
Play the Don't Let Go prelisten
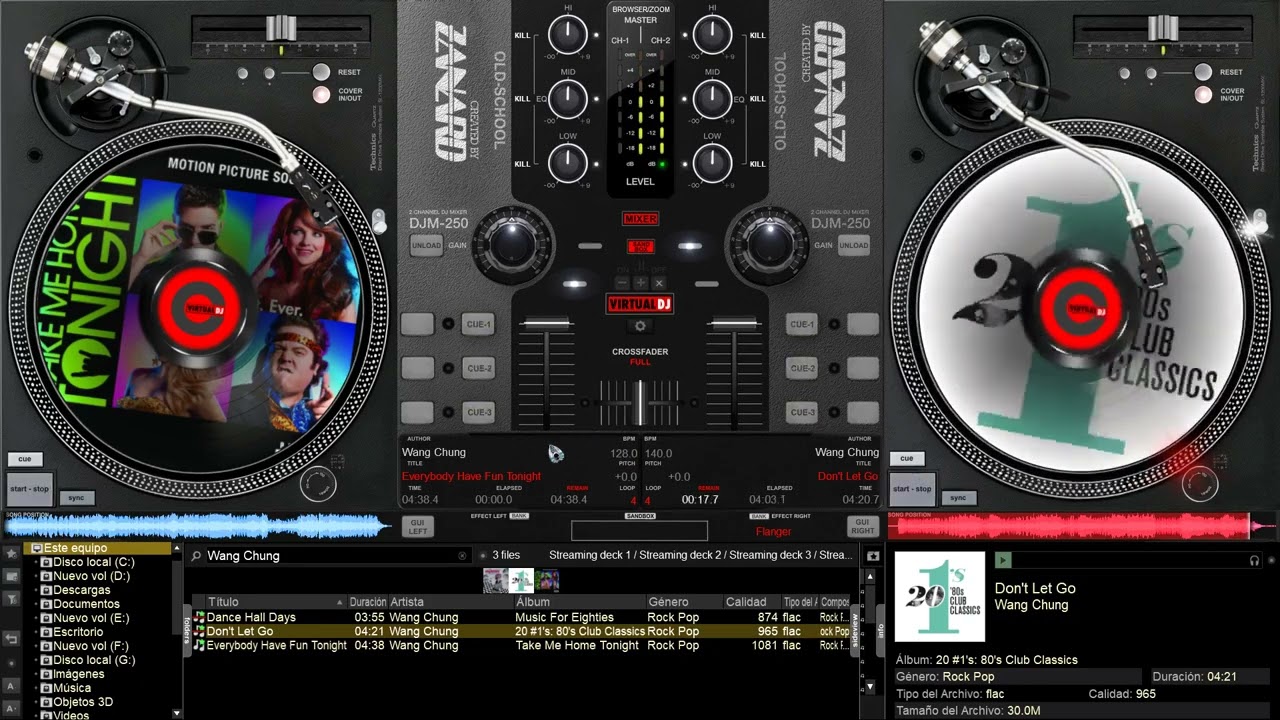[x=1003, y=560]
